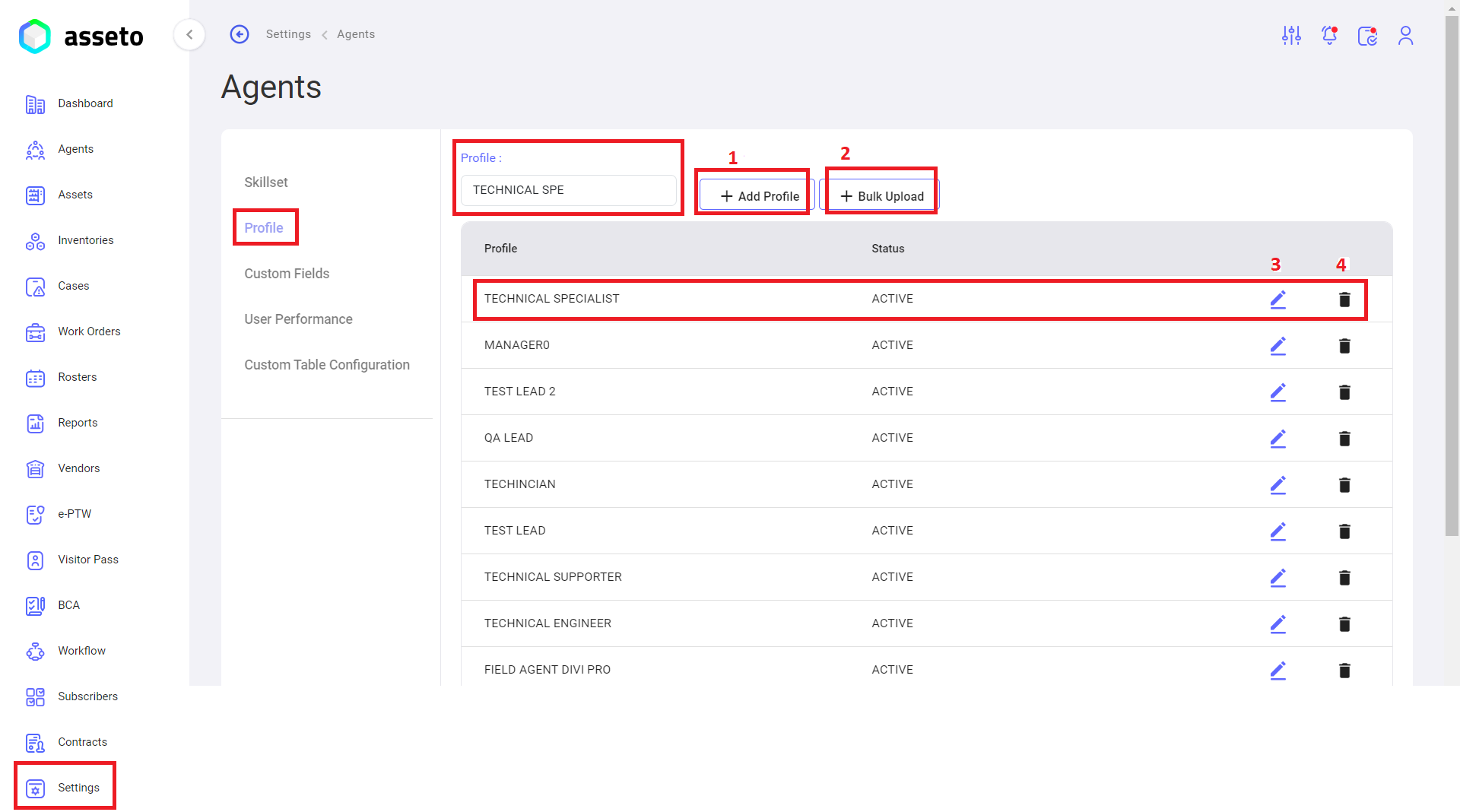
Task: Switch to User Performance tab
Action: (298, 319)
